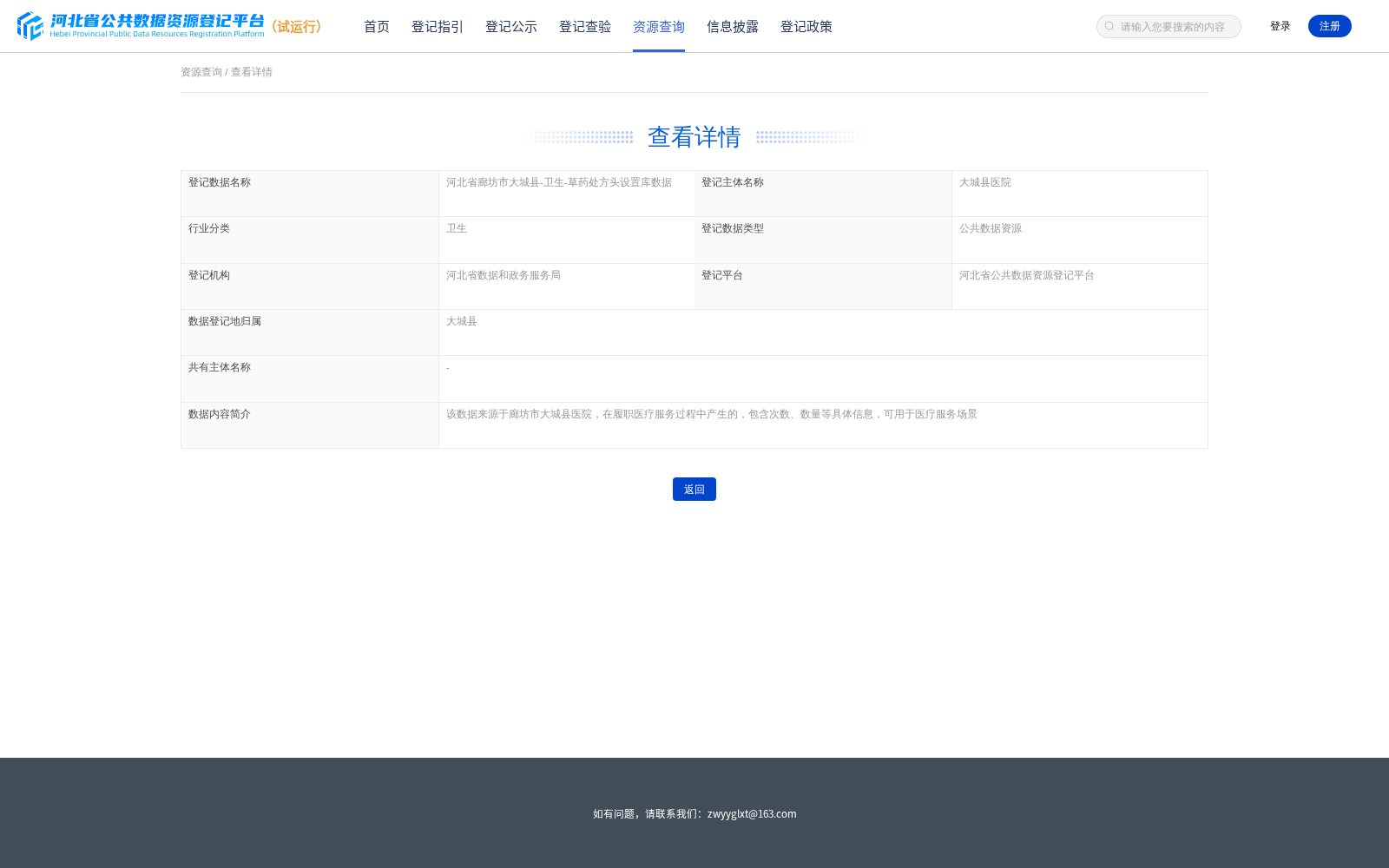Select the 登记查验 navigation item
This screenshot has height=868, width=1389.
pos(585,27)
